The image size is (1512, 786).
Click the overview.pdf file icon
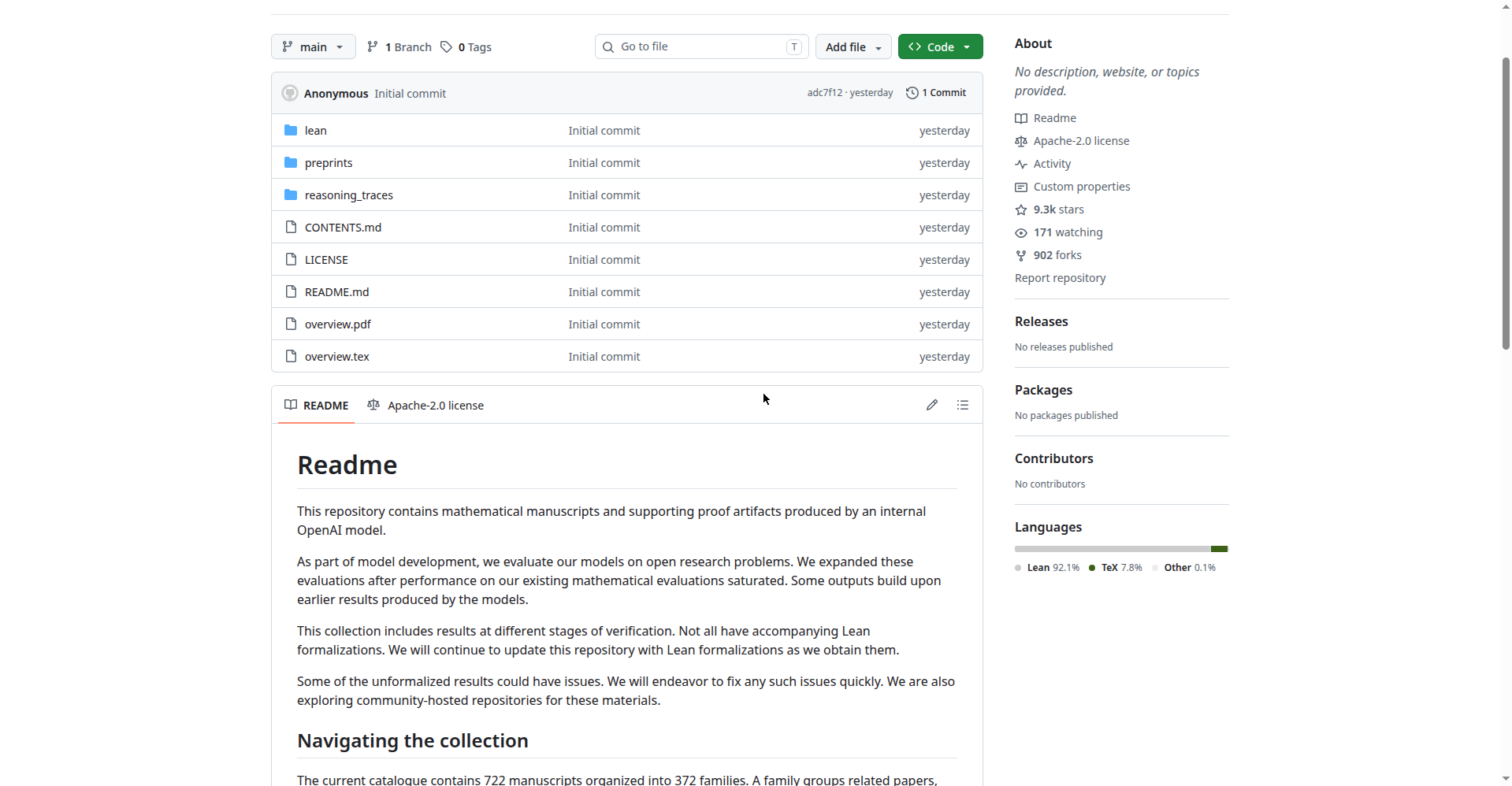291,324
